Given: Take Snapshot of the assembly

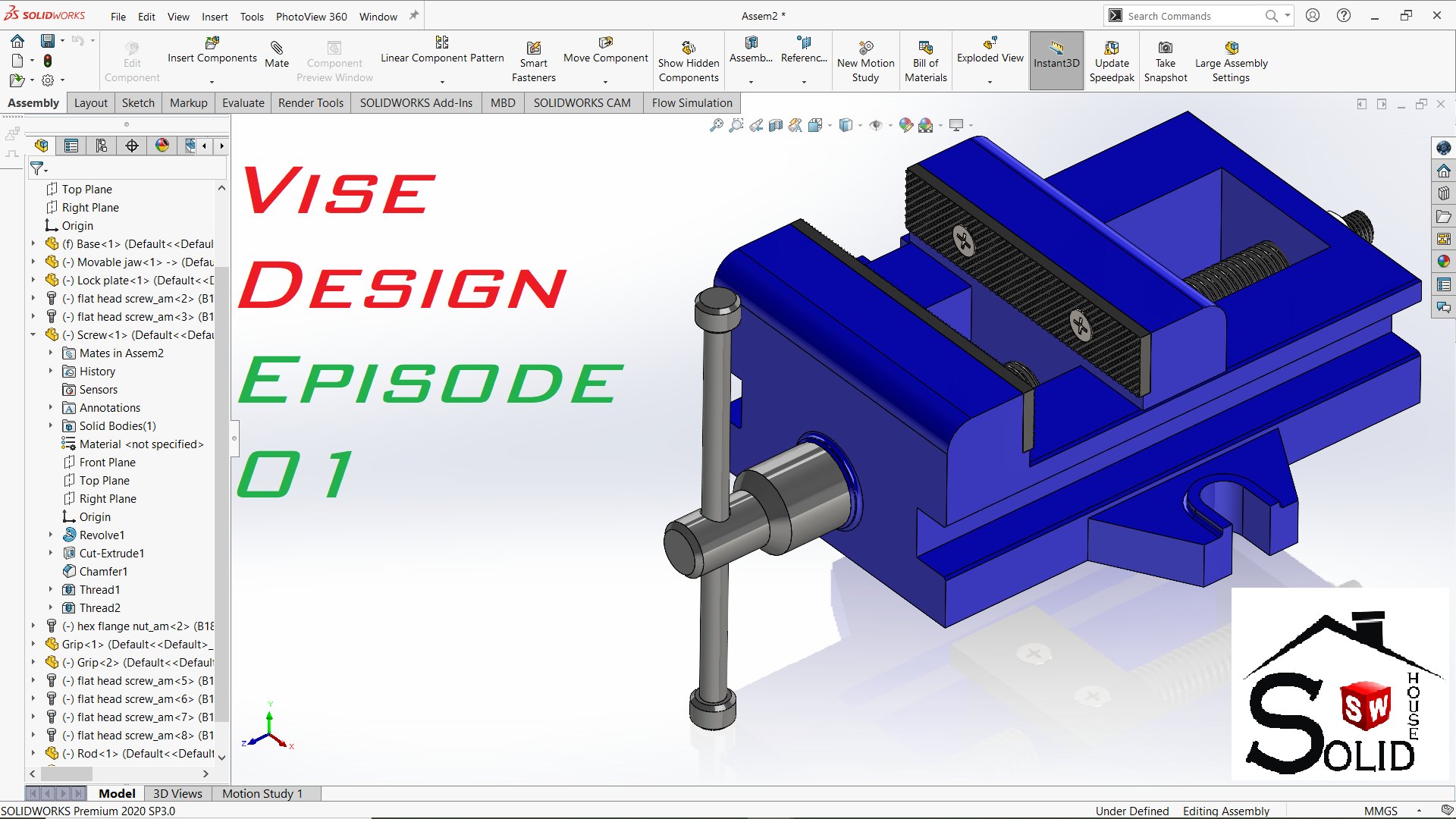Looking at the screenshot, I should (x=1166, y=61).
